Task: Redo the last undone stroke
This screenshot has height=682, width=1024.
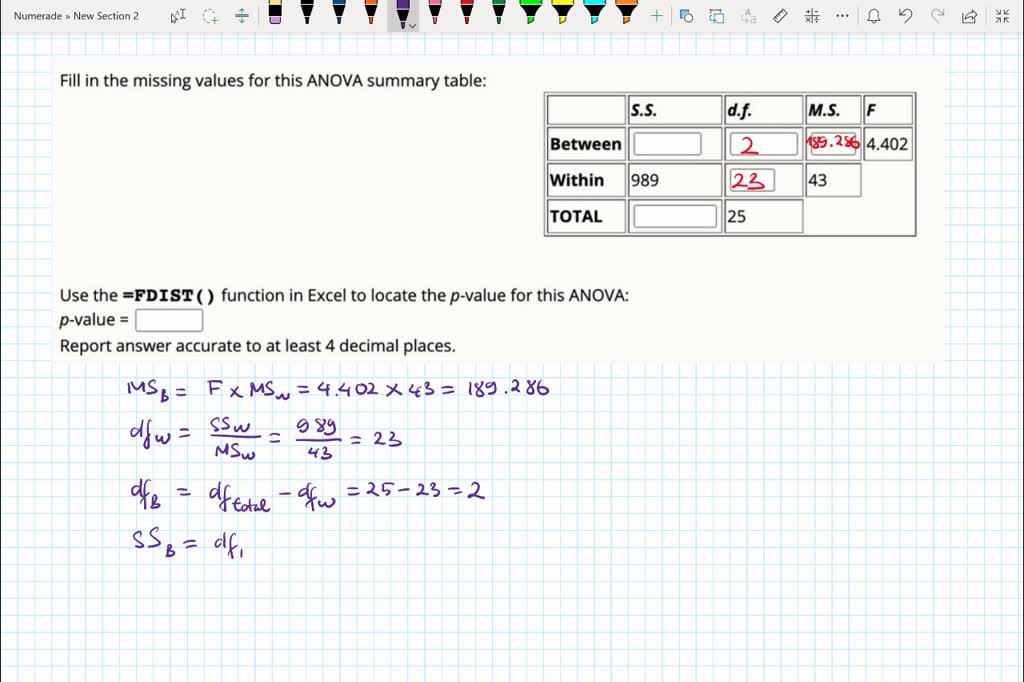Action: tap(938, 15)
